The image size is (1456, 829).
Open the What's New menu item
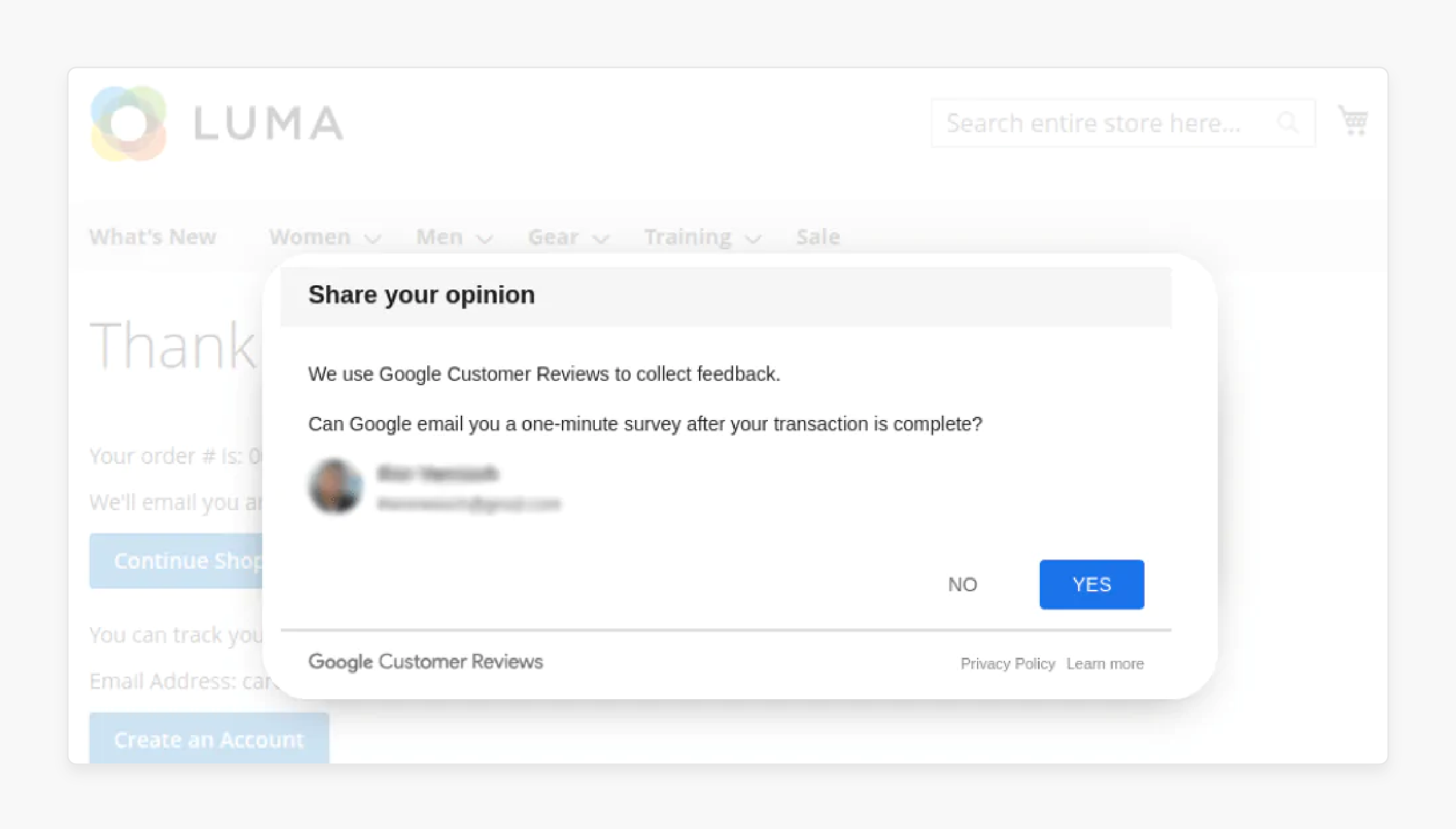coord(152,237)
